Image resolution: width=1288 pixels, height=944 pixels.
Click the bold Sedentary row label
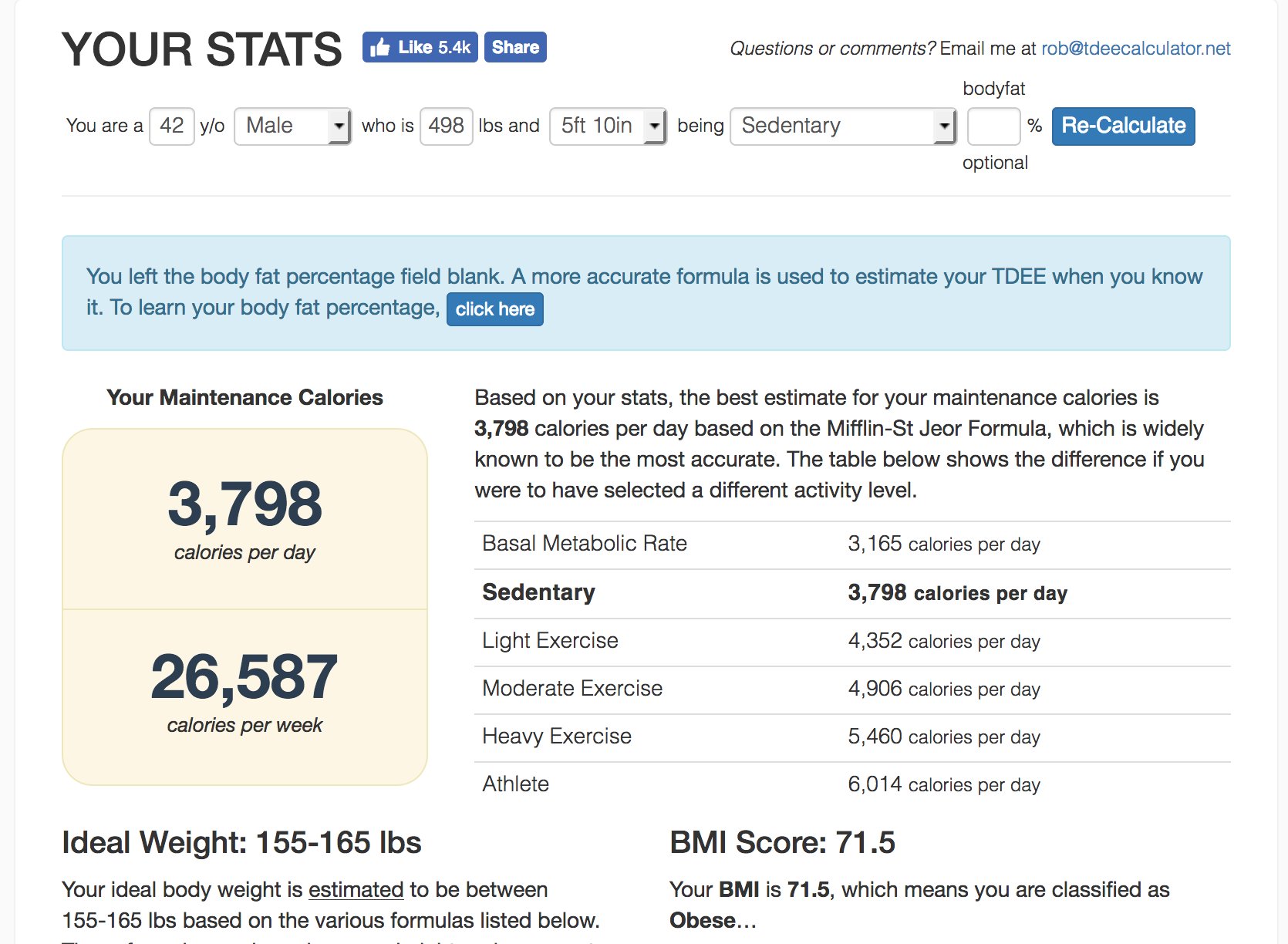[x=538, y=592]
